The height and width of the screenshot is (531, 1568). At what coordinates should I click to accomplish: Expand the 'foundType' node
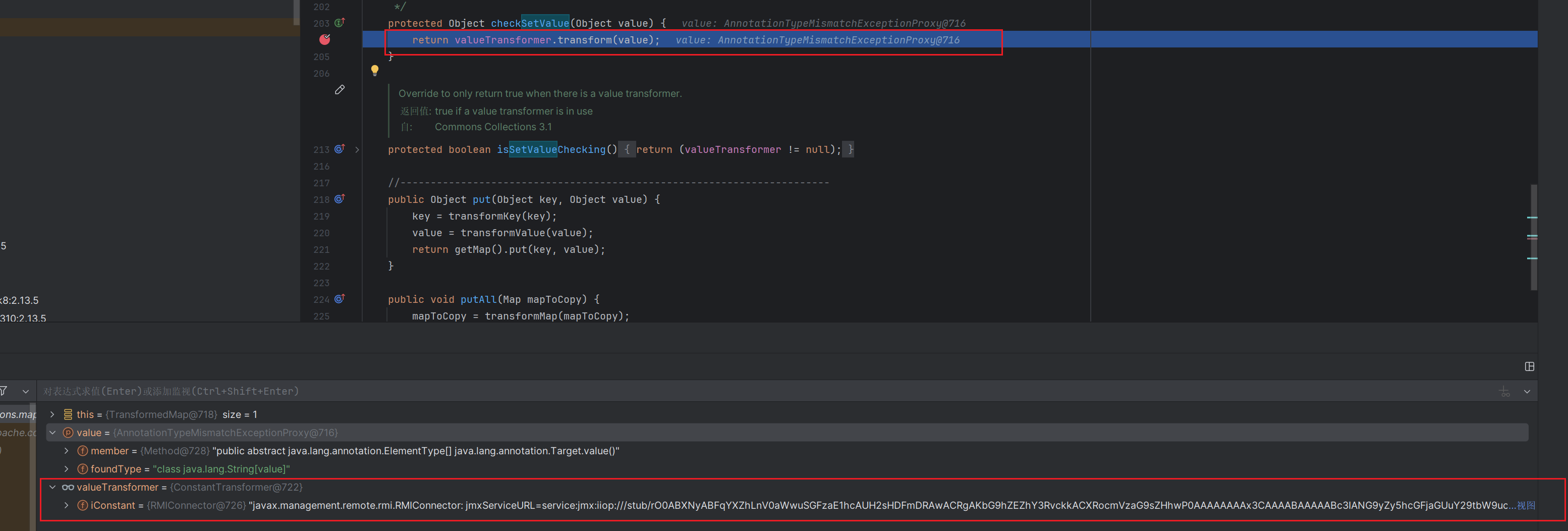tap(67, 469)
